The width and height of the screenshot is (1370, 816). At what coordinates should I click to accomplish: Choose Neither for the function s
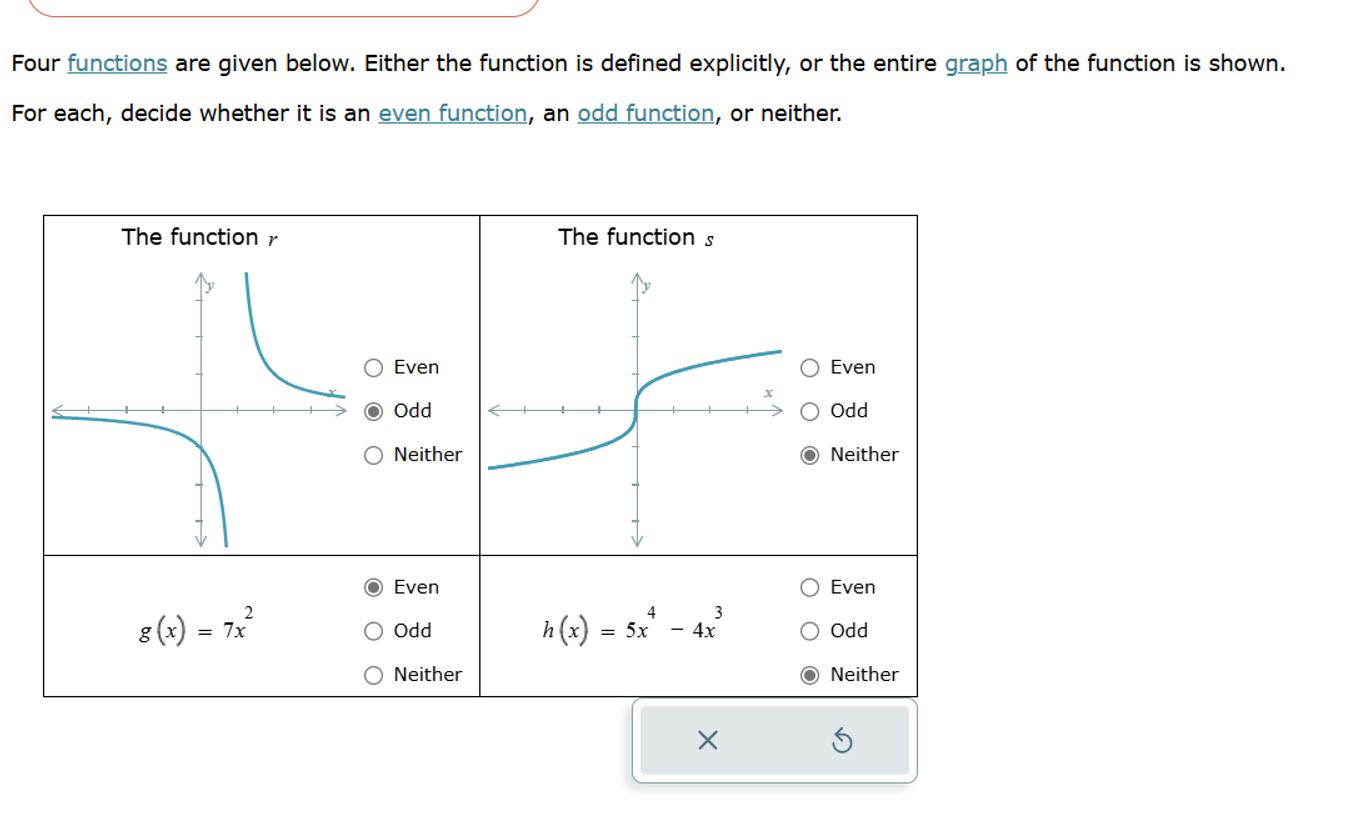(x=809, y=454)
